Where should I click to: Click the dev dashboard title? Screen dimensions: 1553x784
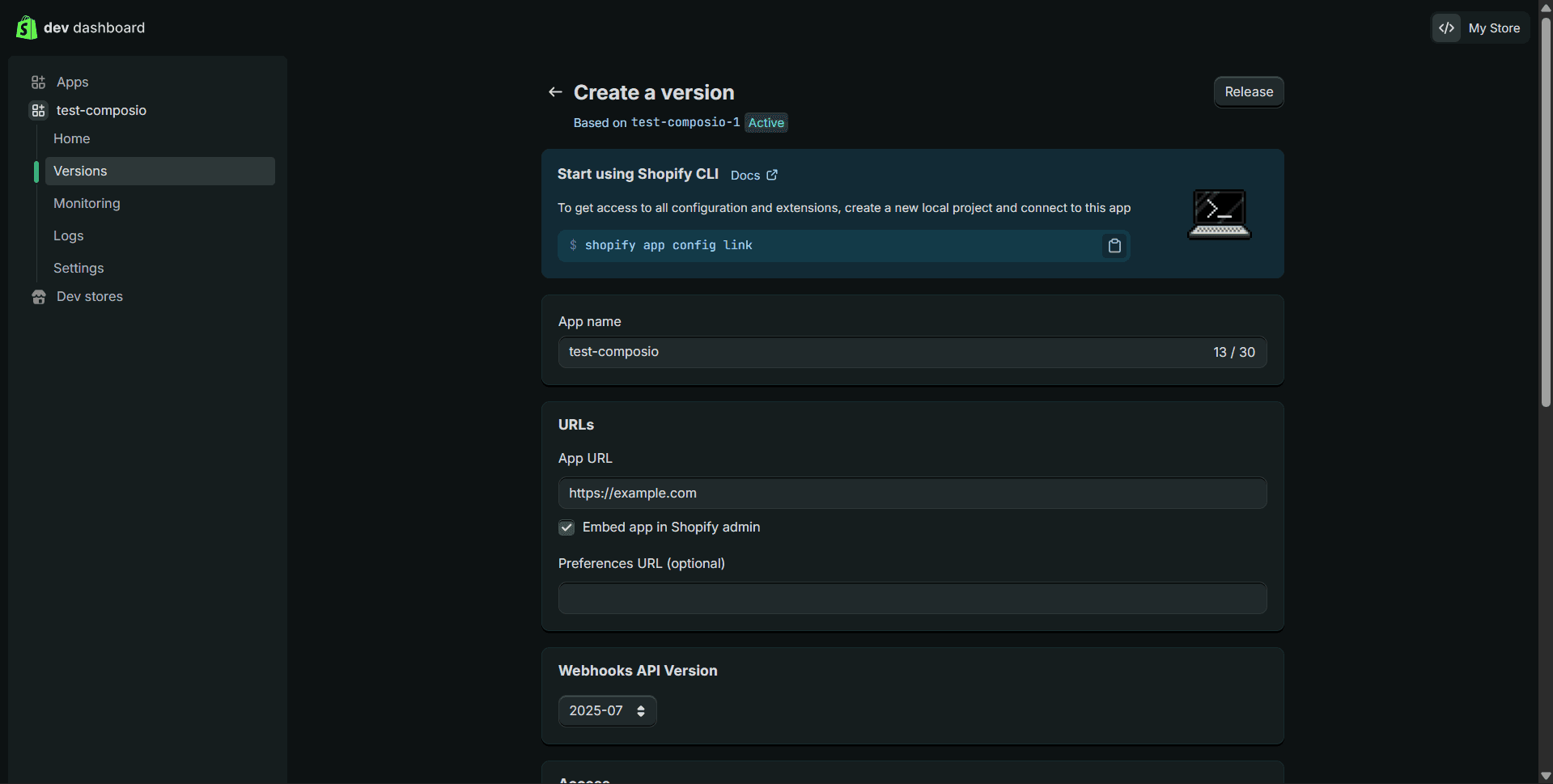(94, 28)
